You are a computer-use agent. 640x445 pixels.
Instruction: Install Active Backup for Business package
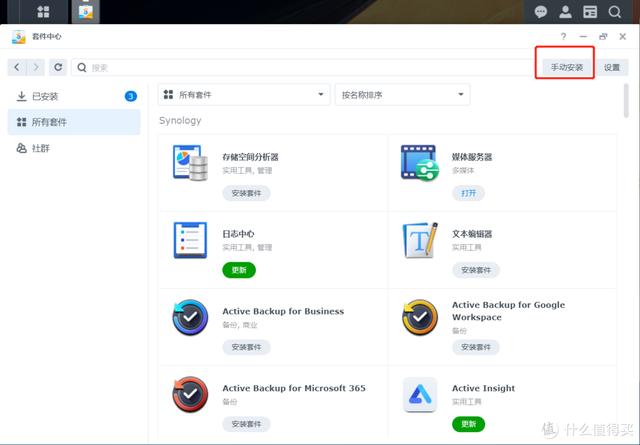(x=246, y=347)
